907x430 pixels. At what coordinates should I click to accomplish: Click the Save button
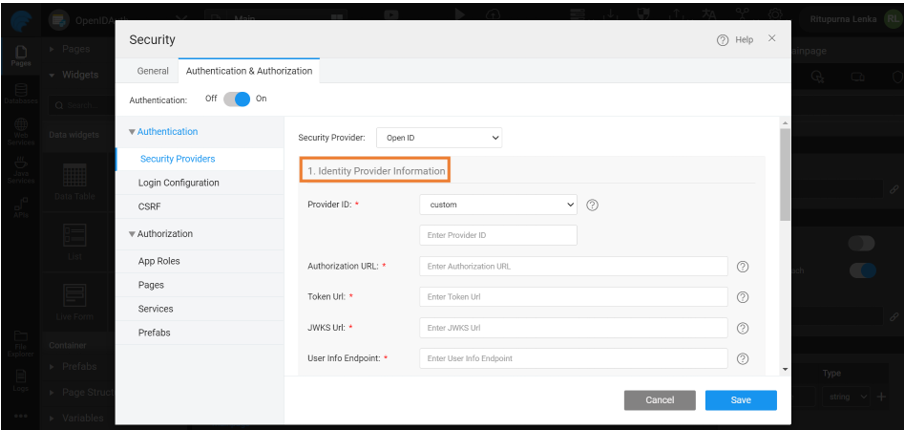coord(740,400)
